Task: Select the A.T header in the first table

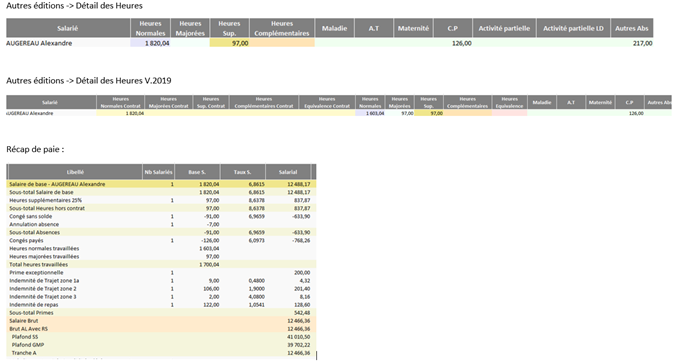Action: (x=374, y=28)
